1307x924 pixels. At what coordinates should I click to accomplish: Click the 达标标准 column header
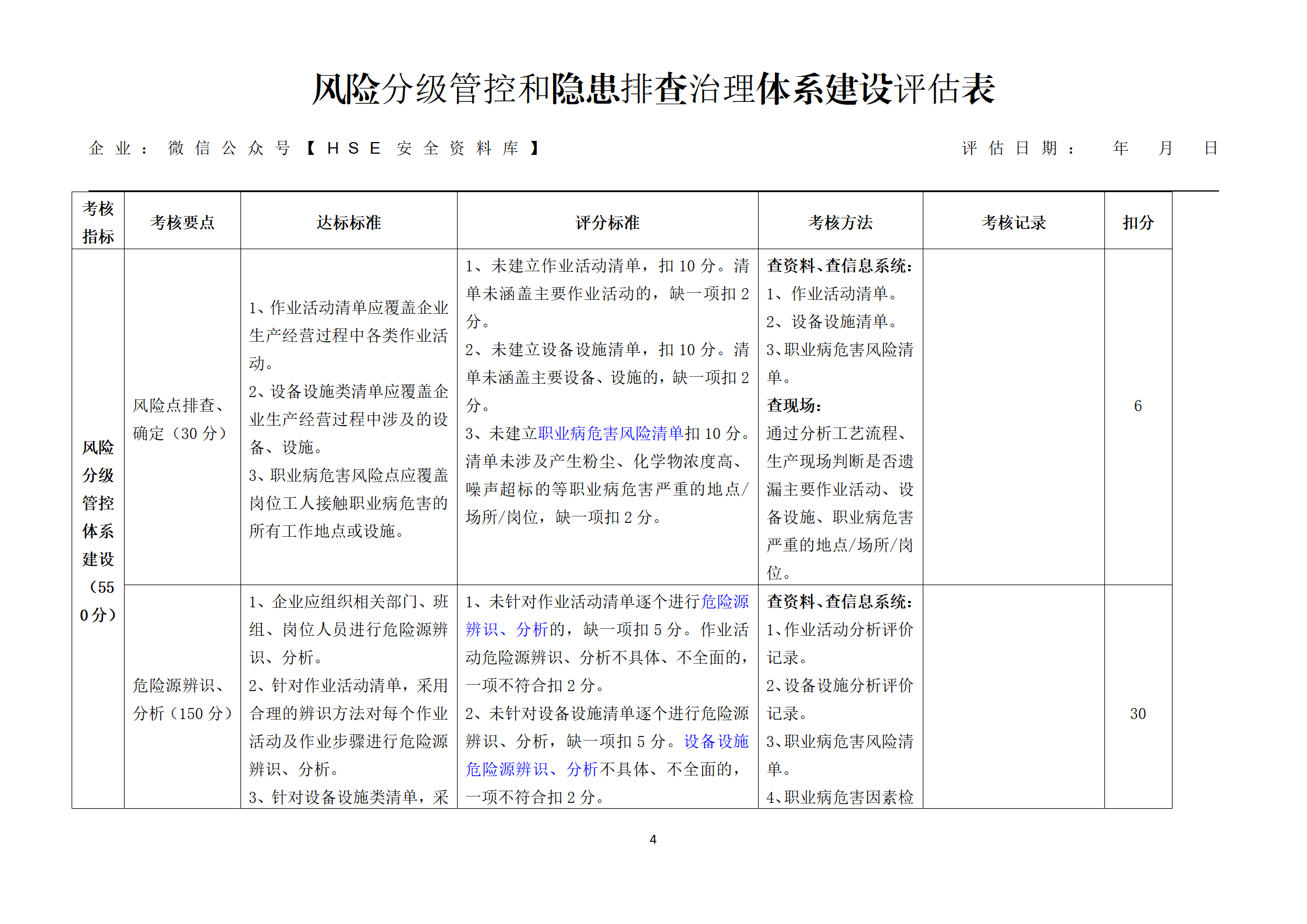click(x=349, y=222)
